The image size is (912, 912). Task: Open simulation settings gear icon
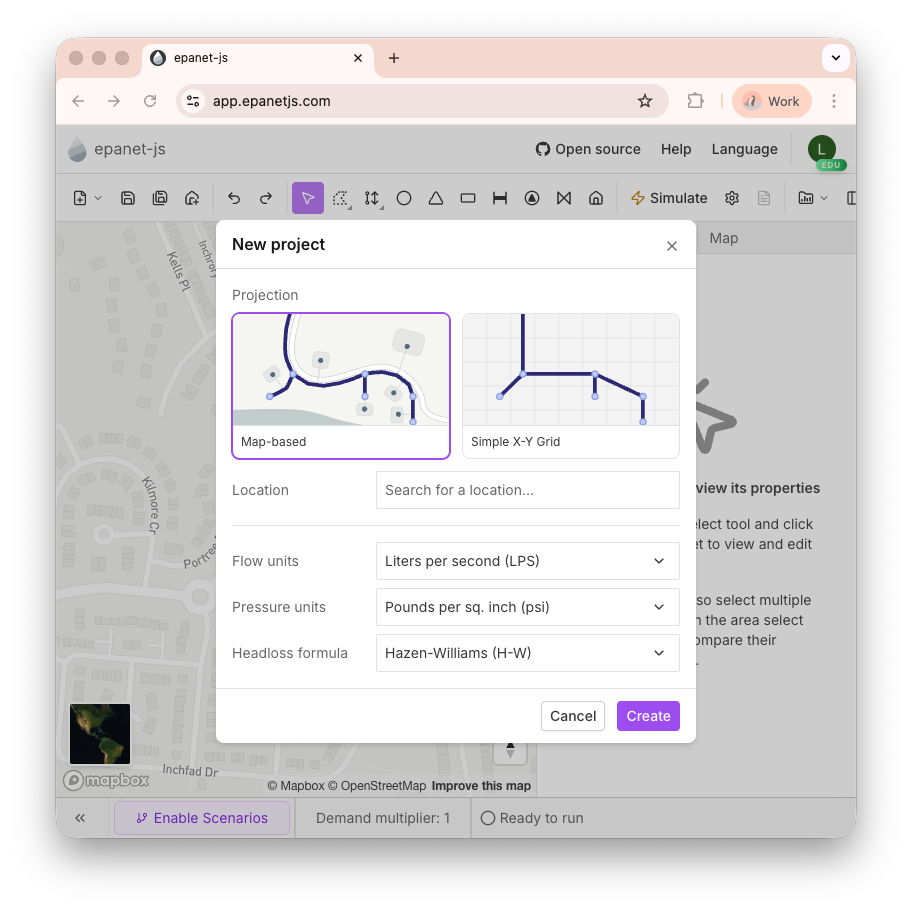tap(732, 198)
